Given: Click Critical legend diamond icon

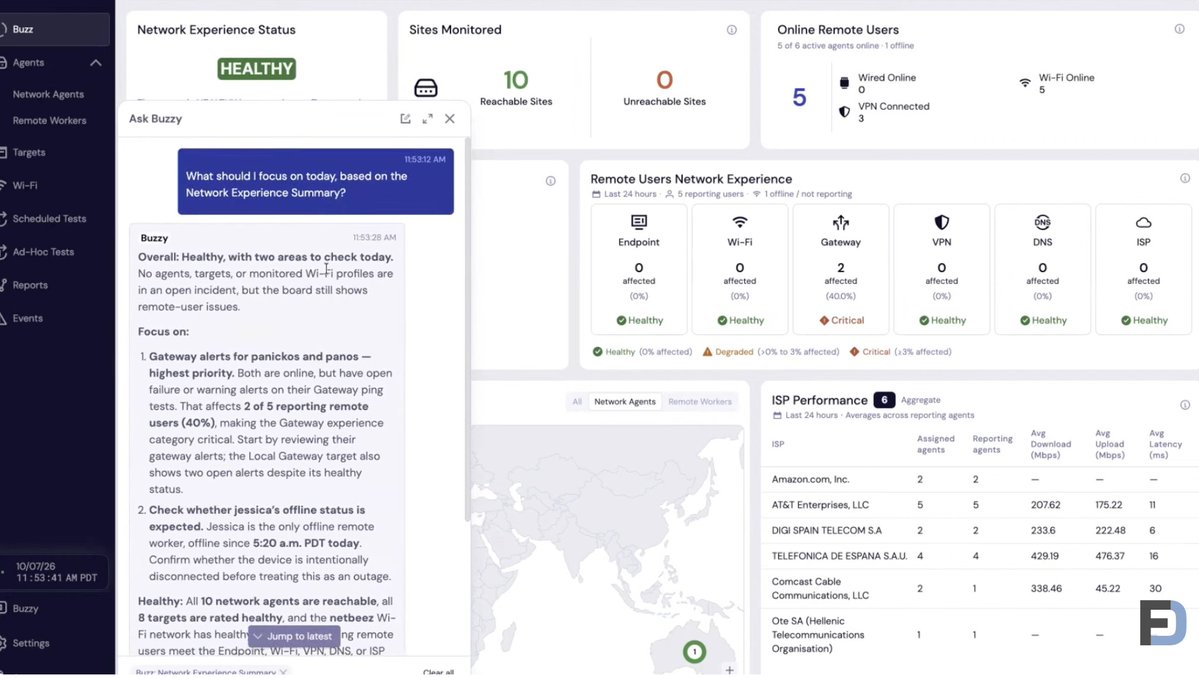Looking at the screenshot, I should [x=854, y=352].
